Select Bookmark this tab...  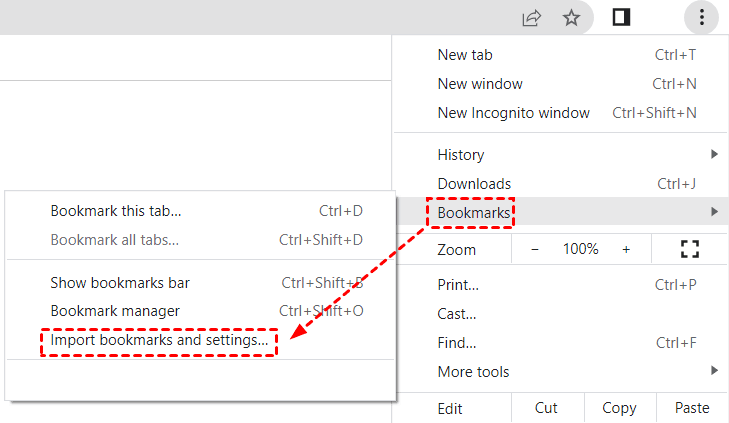pyautogui.click(x=201, y=211)
